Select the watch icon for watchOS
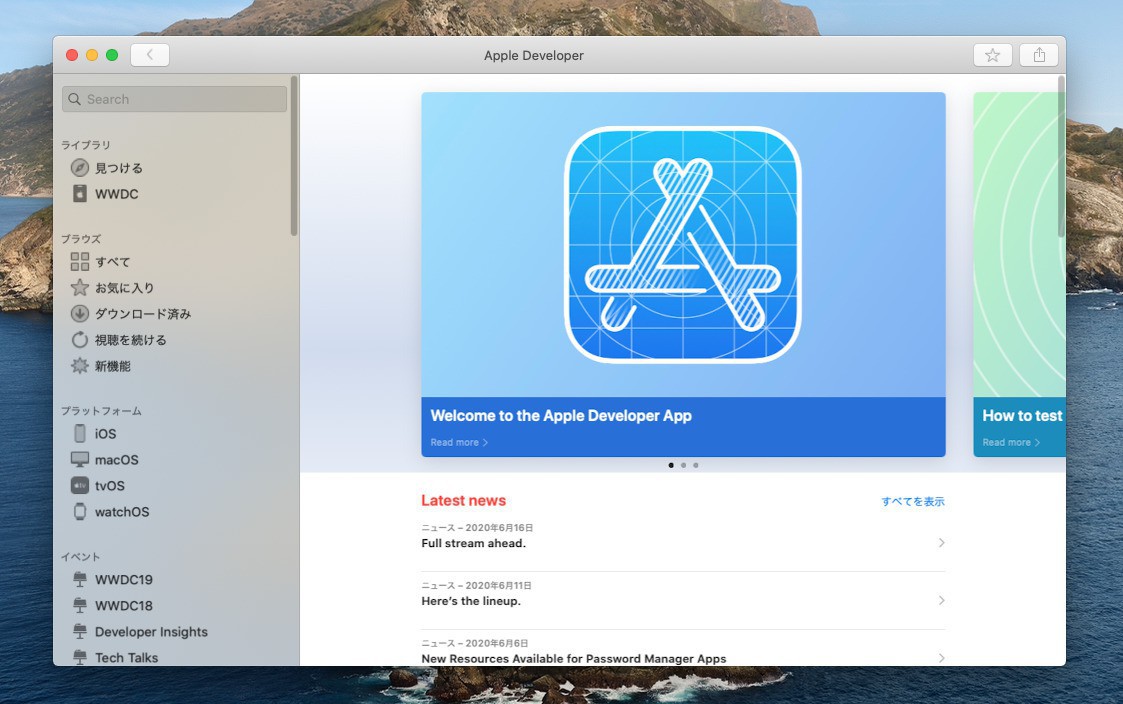The width and height of the screenshot is (1123, 704). pyautogui.click(x=79, y=511)
